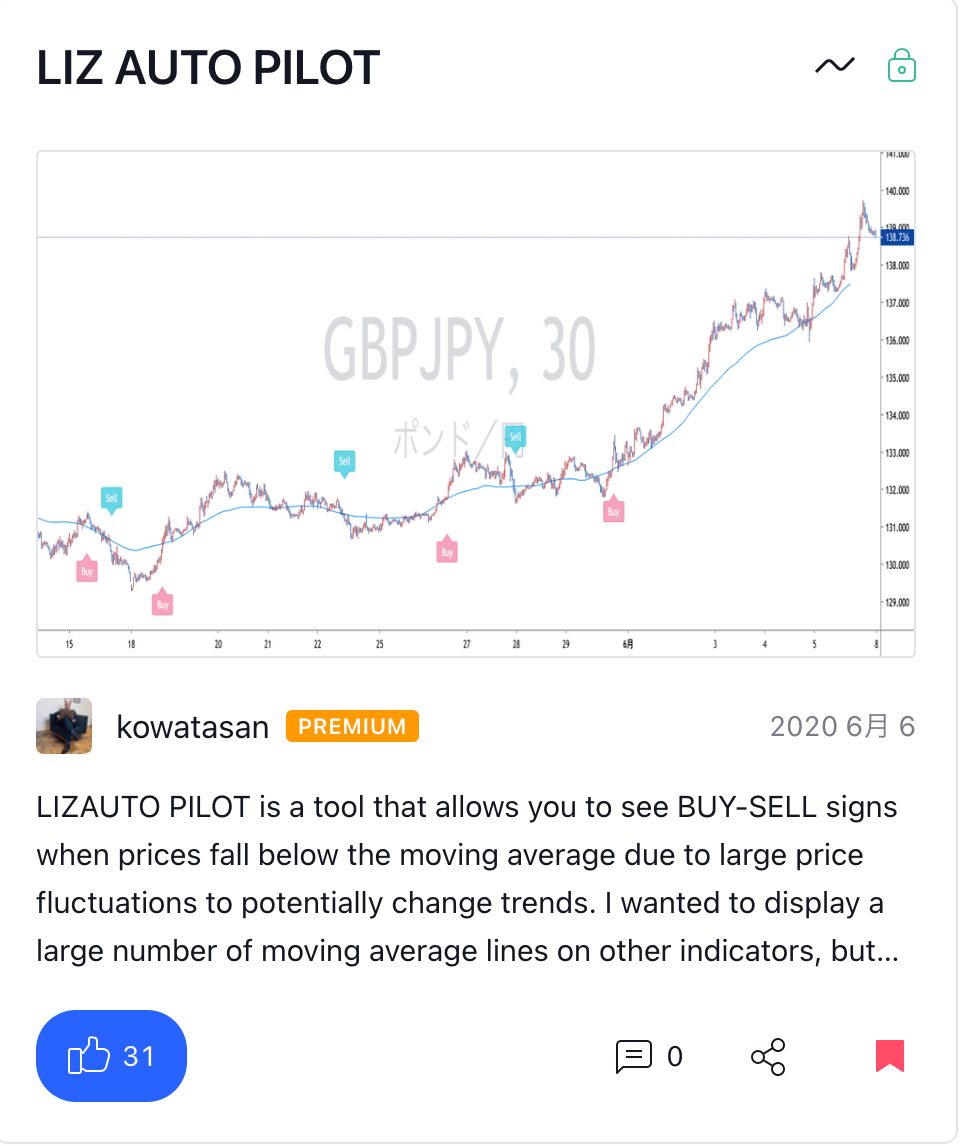Click the share icon
Image resolution: width=960 pixels, height=1146 pixels.
tap(768, 1056)
